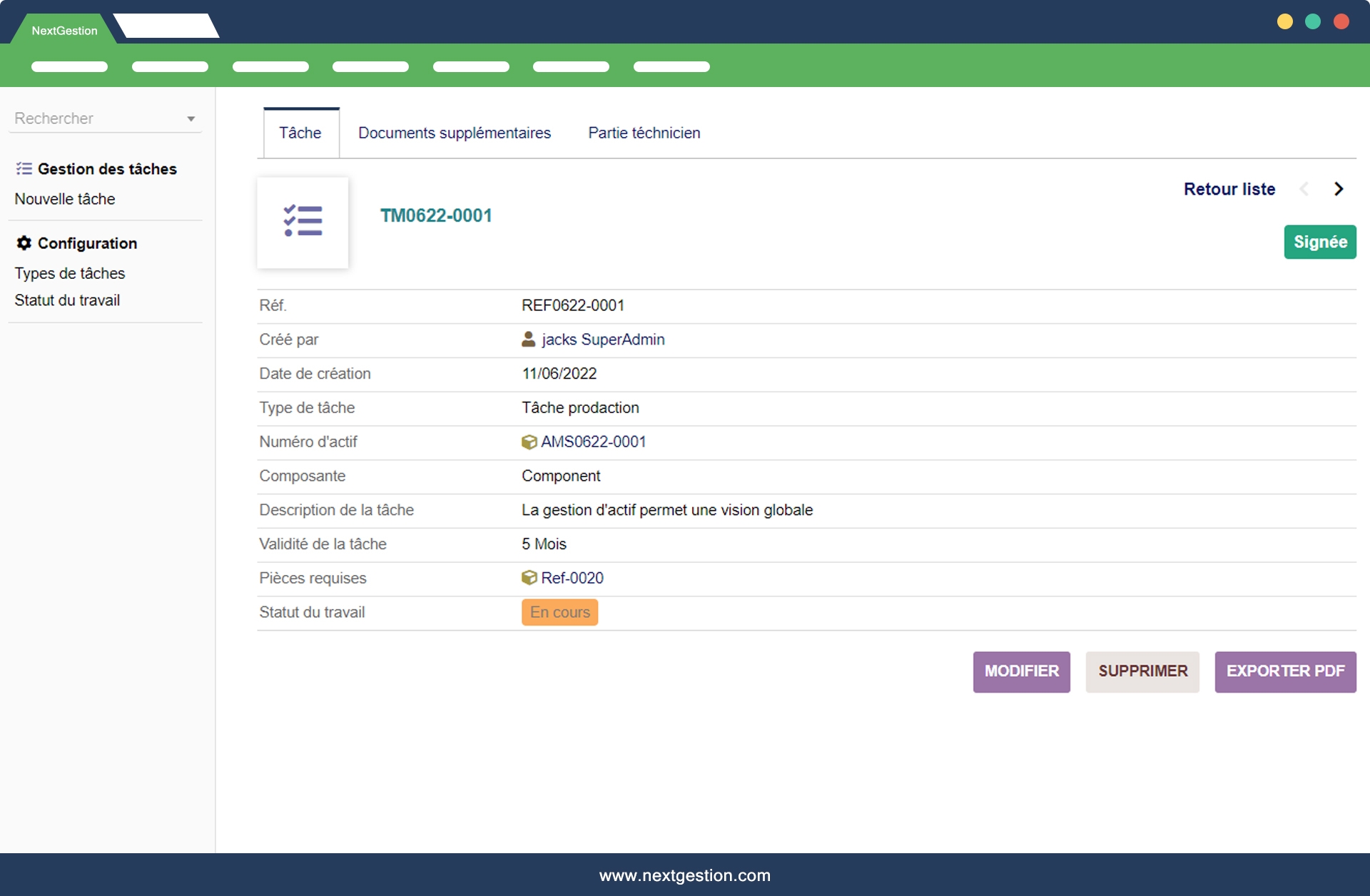
Task: Go to next record with right chevron
Action: coord(1339,189)
